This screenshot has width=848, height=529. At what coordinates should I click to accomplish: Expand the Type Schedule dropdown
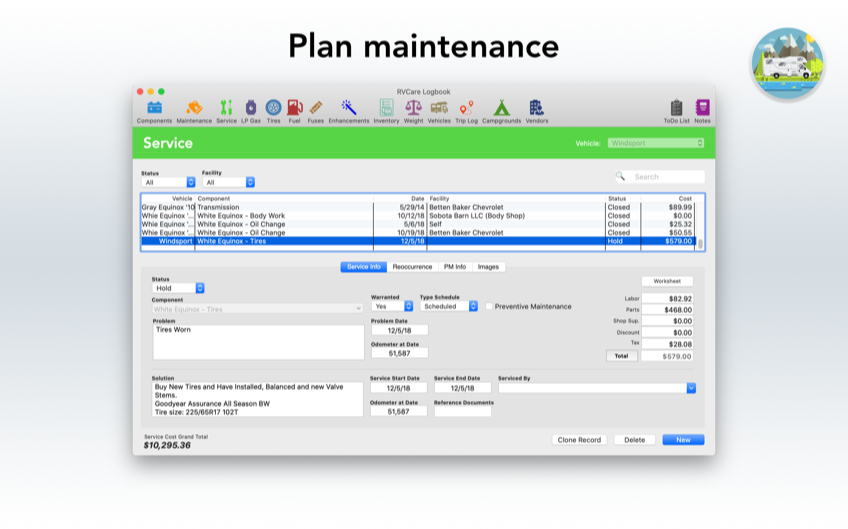tap(449, 306)
